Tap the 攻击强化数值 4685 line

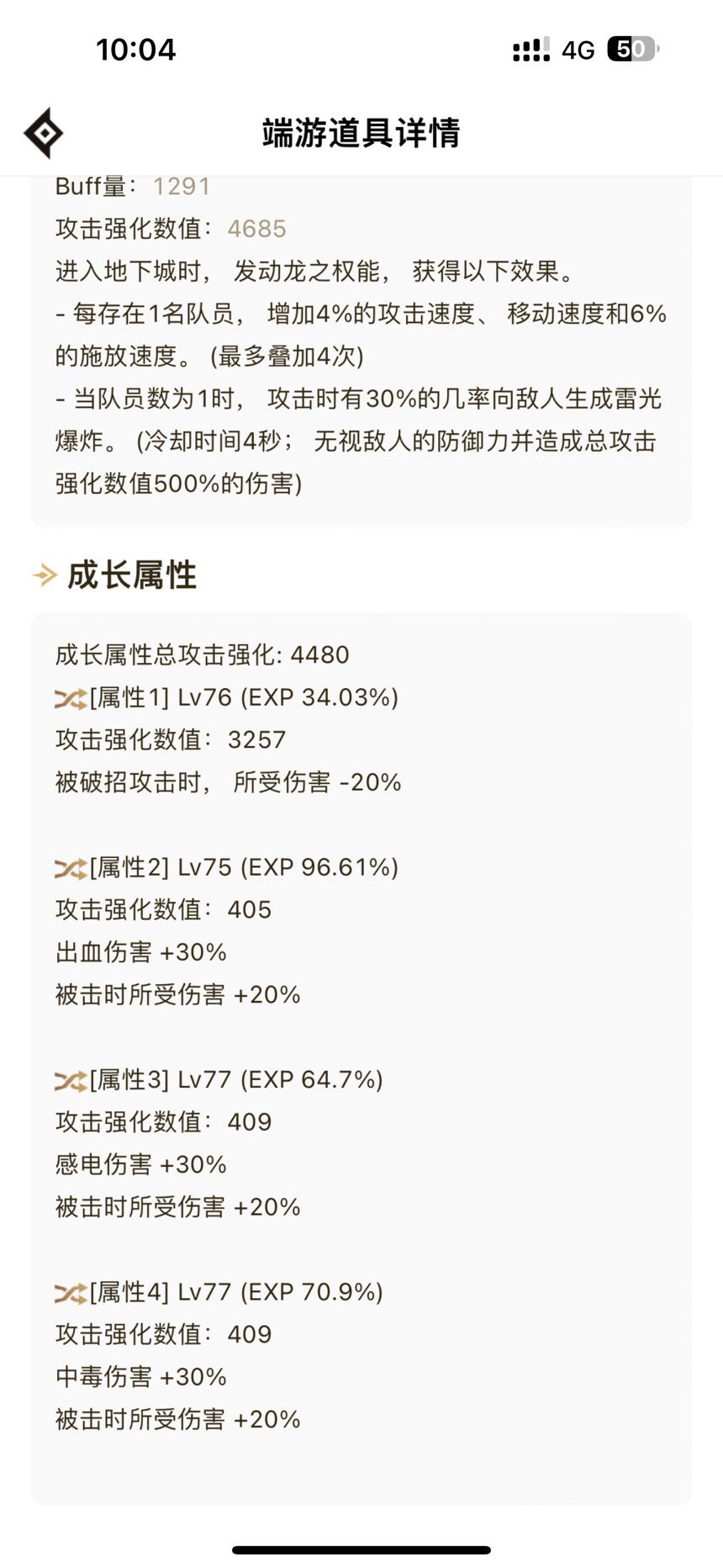[171, 229]
